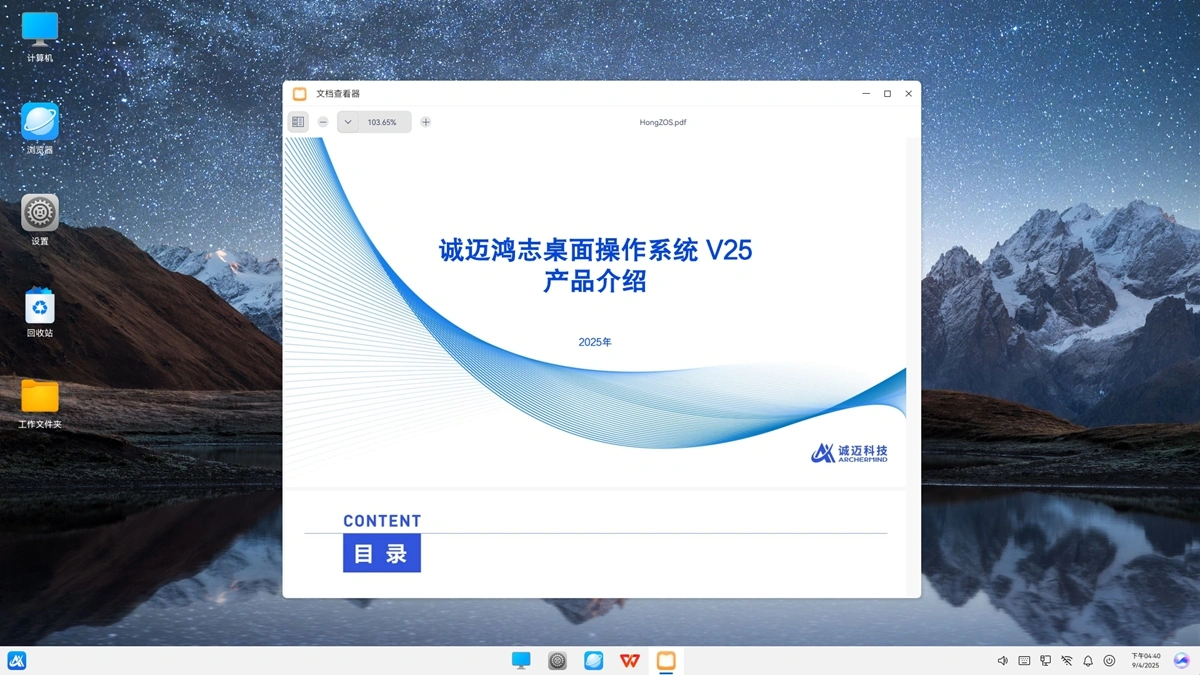Click the zoom out minus button

pos(323,122)
